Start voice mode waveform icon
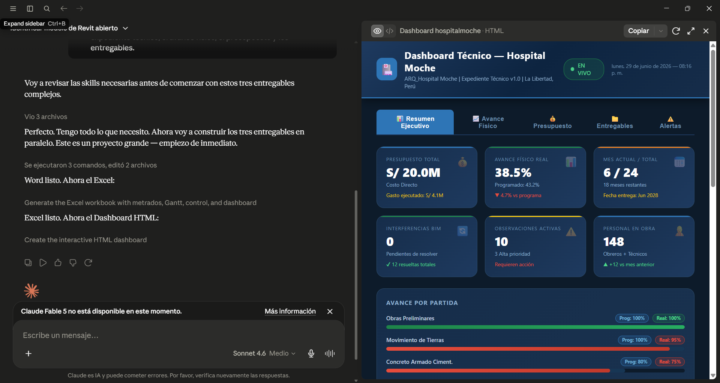The width and height of the screenshot is (720, 383). [x=330, y=353]
